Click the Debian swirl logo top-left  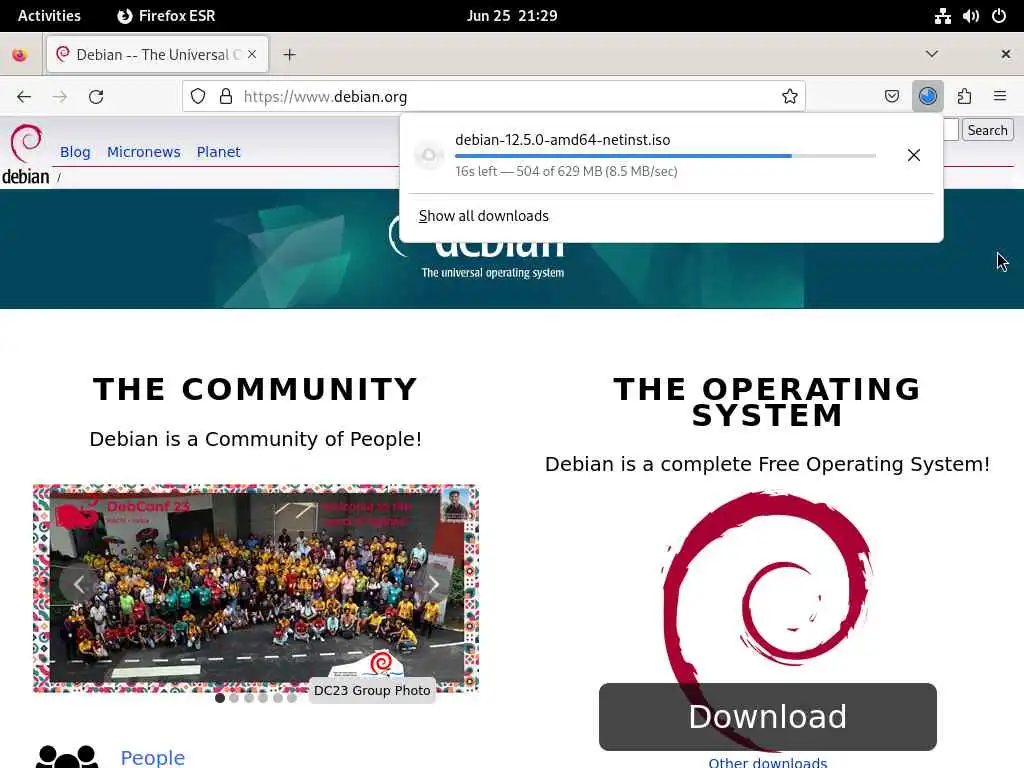click(x=26, y=143)
